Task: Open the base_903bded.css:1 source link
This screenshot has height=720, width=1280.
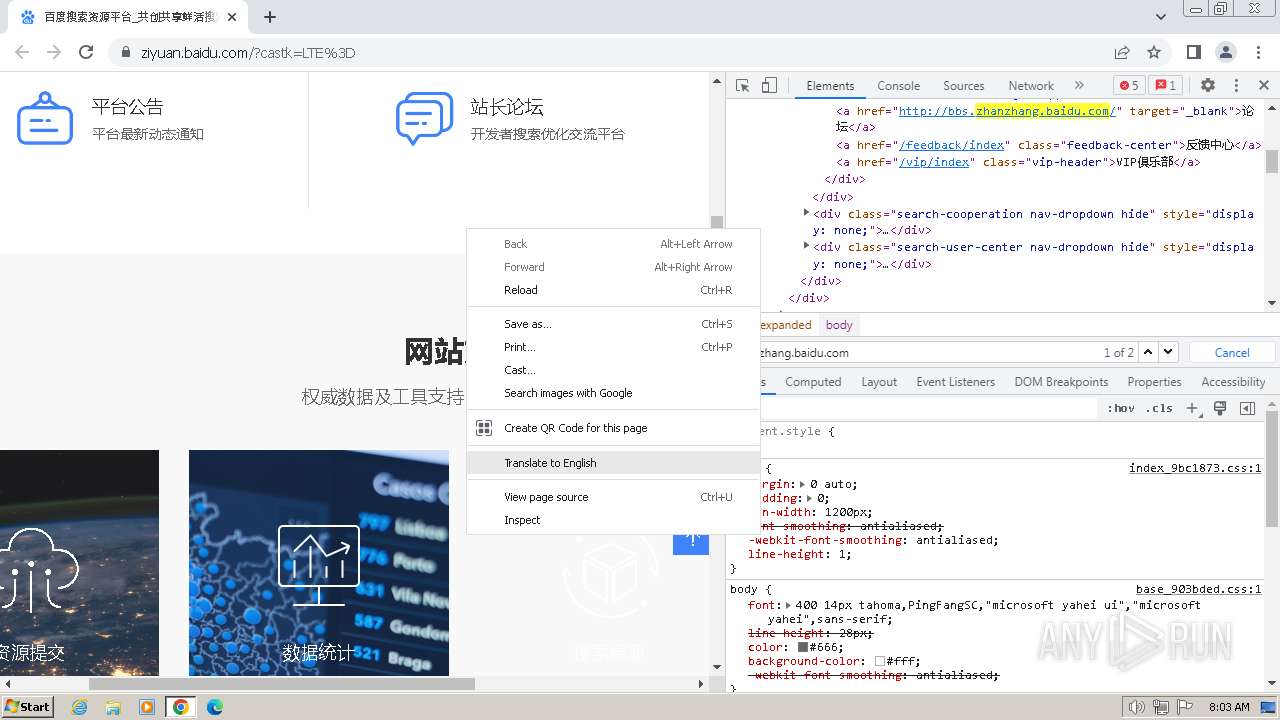Action: tap(1198, 590)
